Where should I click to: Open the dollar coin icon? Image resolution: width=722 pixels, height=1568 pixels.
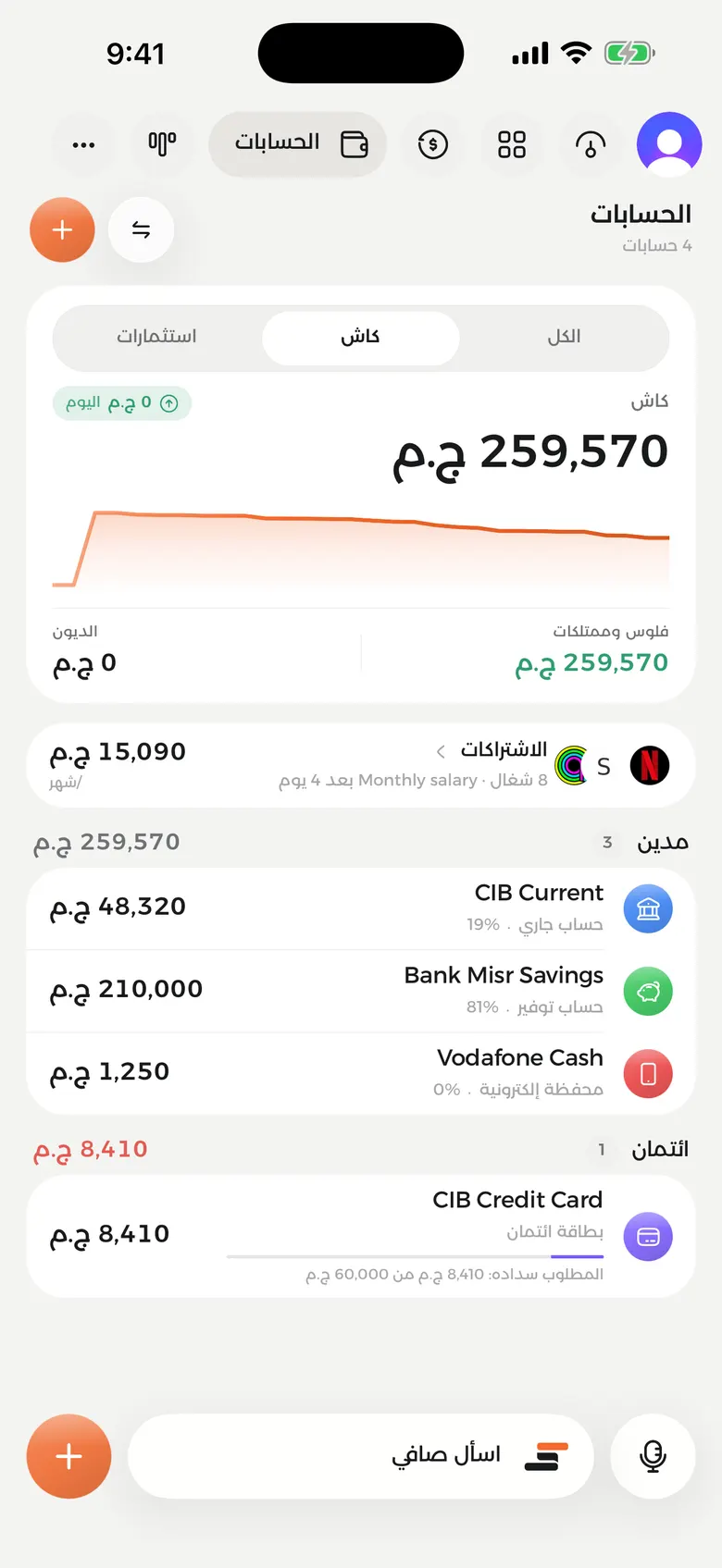point(433,144)
